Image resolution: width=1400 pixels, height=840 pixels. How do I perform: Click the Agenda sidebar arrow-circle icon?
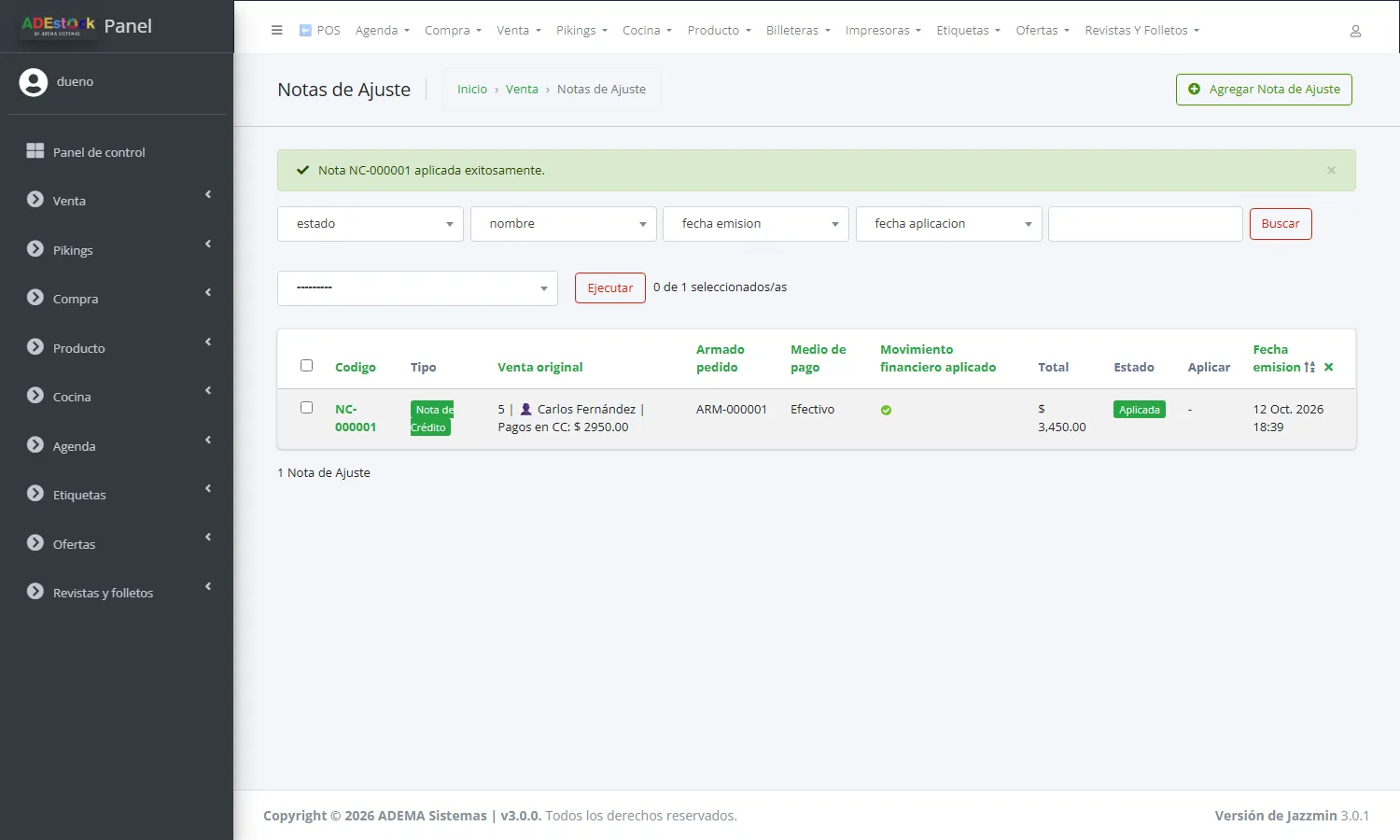point(35,445)
